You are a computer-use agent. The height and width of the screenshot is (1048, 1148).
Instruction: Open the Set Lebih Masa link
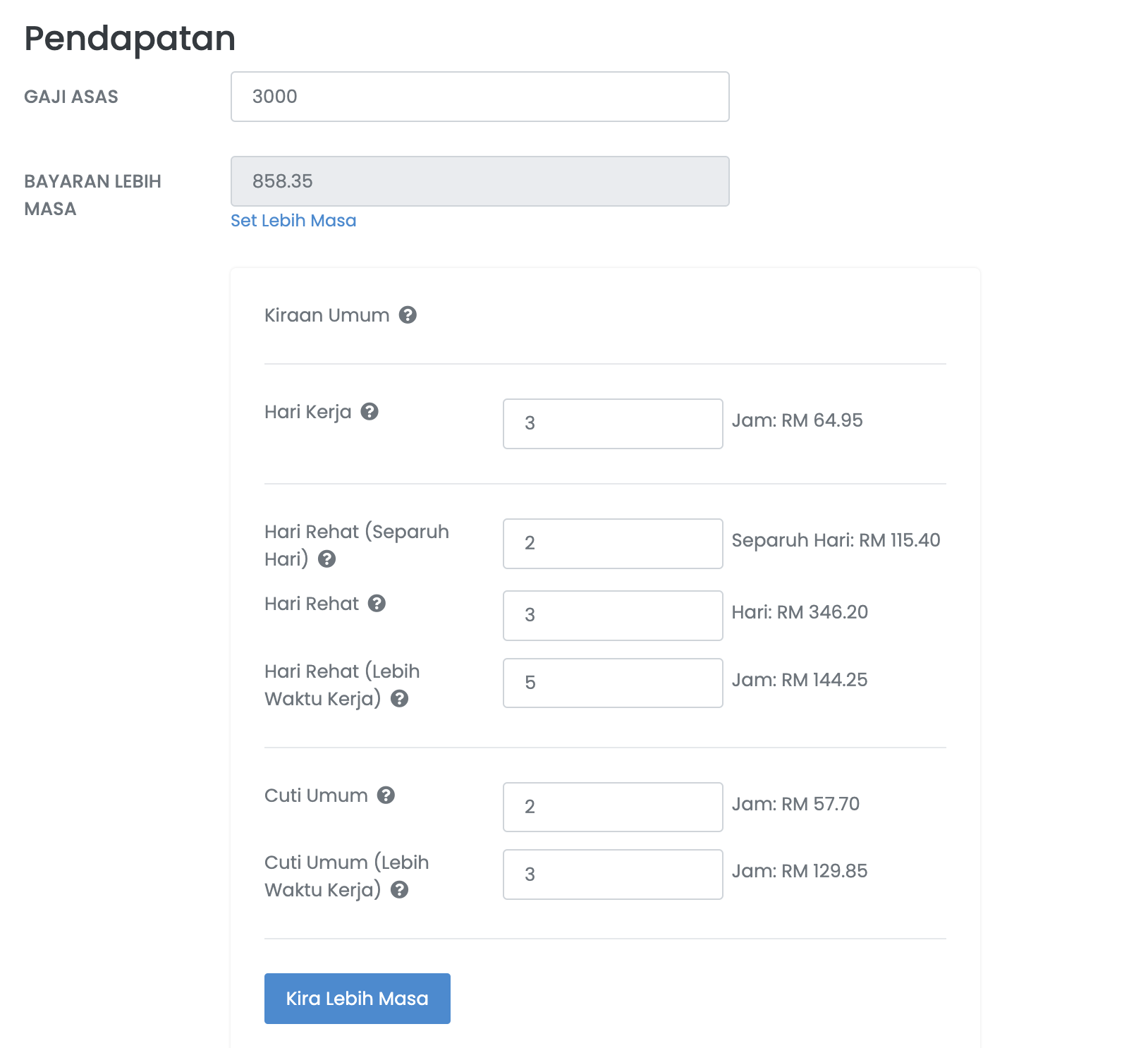click(x=293, y=221)
